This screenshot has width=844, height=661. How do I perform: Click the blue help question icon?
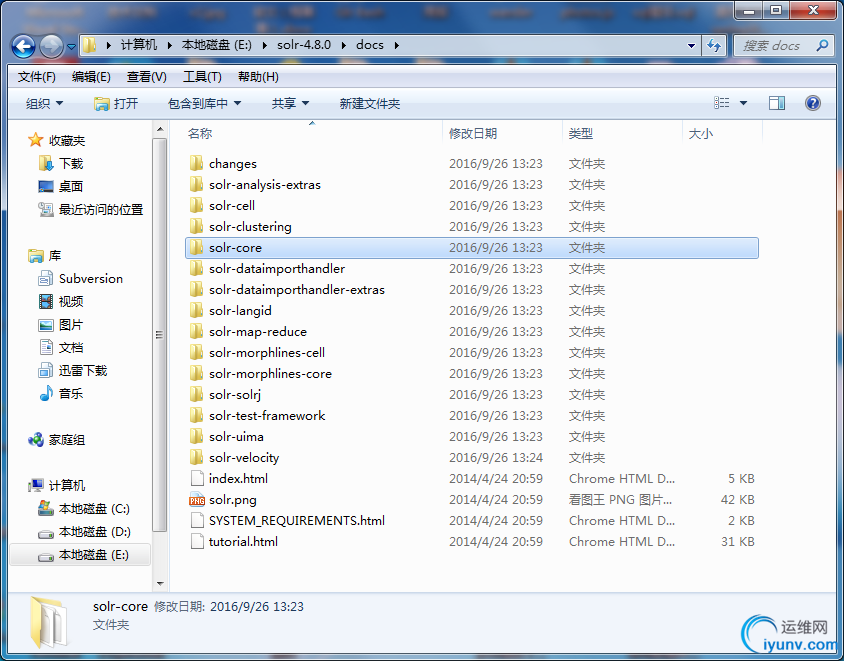tap(813, 103)
